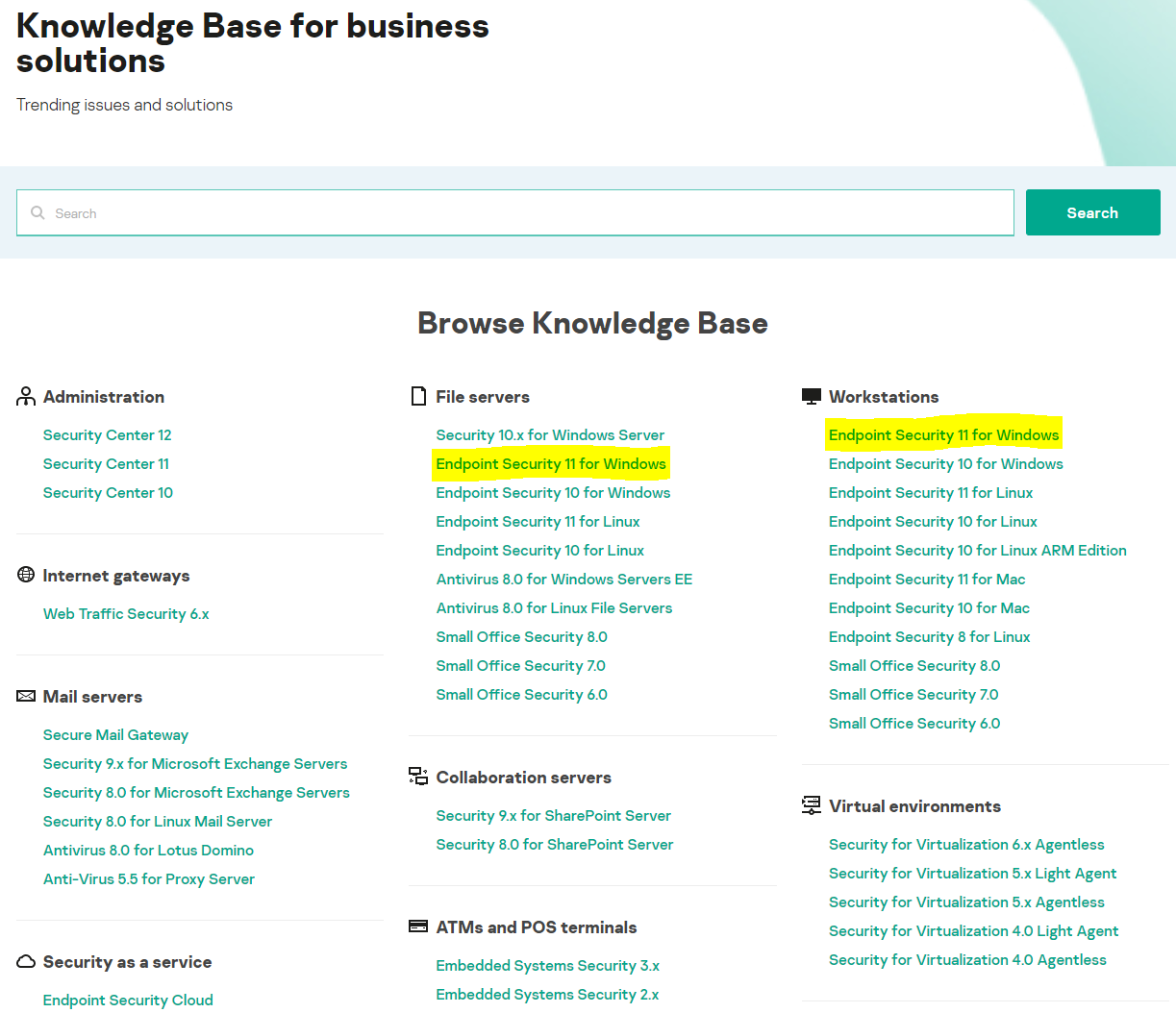Focus the Search input field

[x=515, y=212]
